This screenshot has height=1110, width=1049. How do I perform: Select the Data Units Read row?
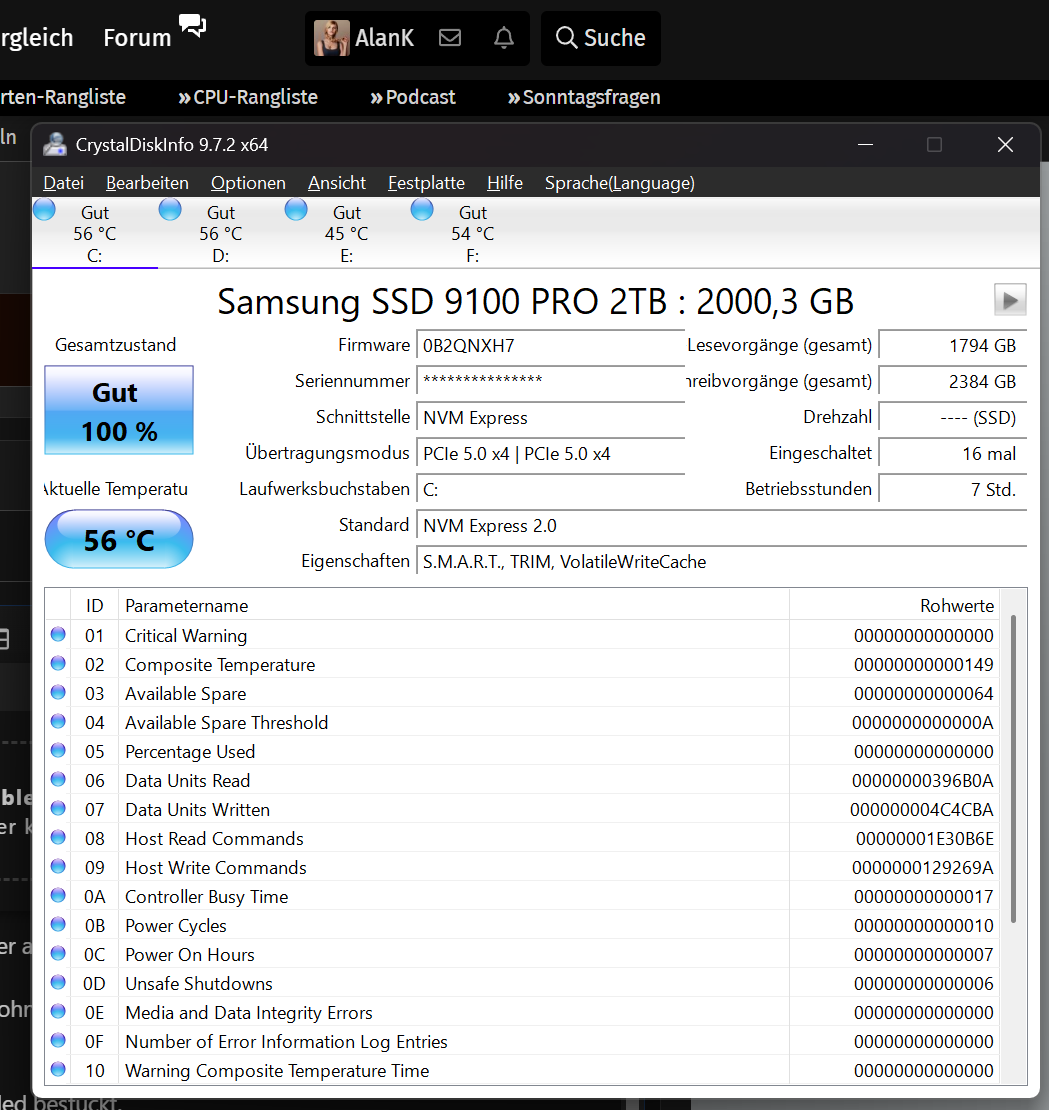(522, 781)
